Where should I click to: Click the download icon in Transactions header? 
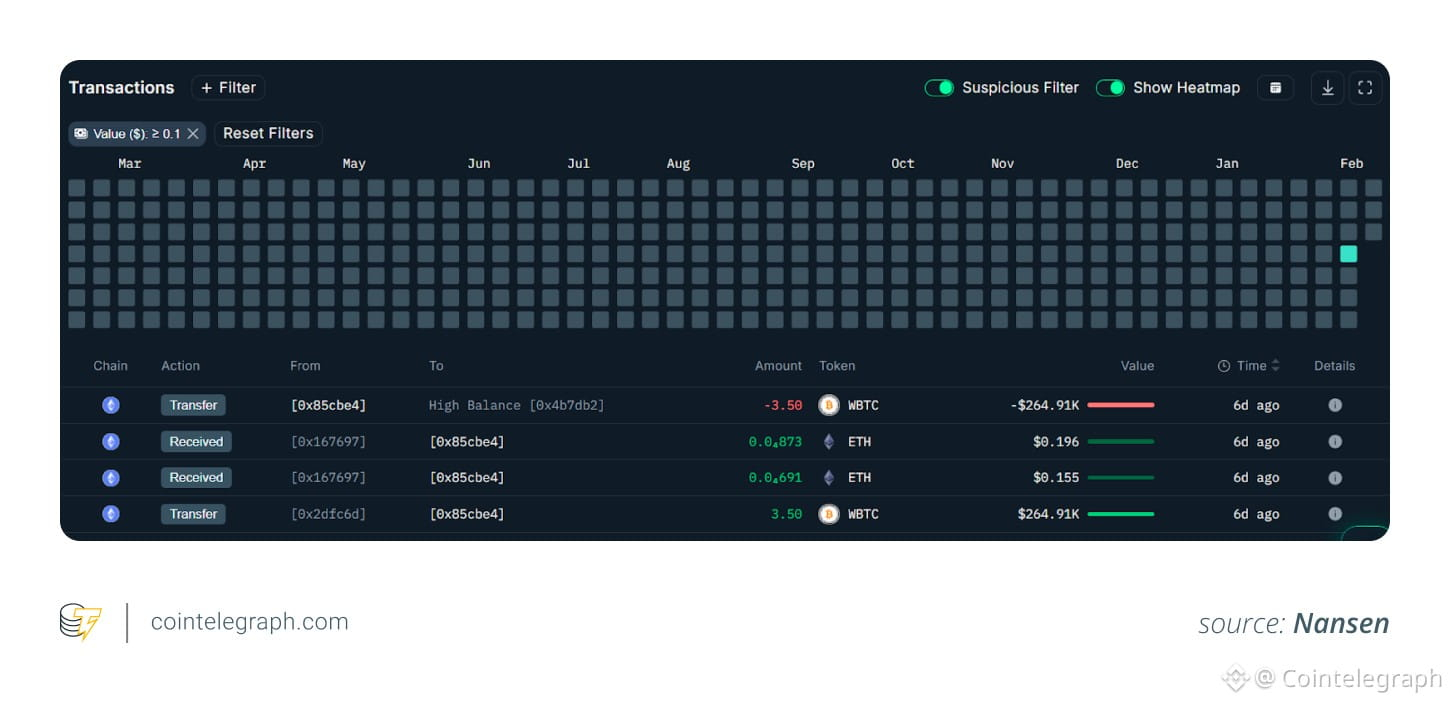coord(1327,88)
